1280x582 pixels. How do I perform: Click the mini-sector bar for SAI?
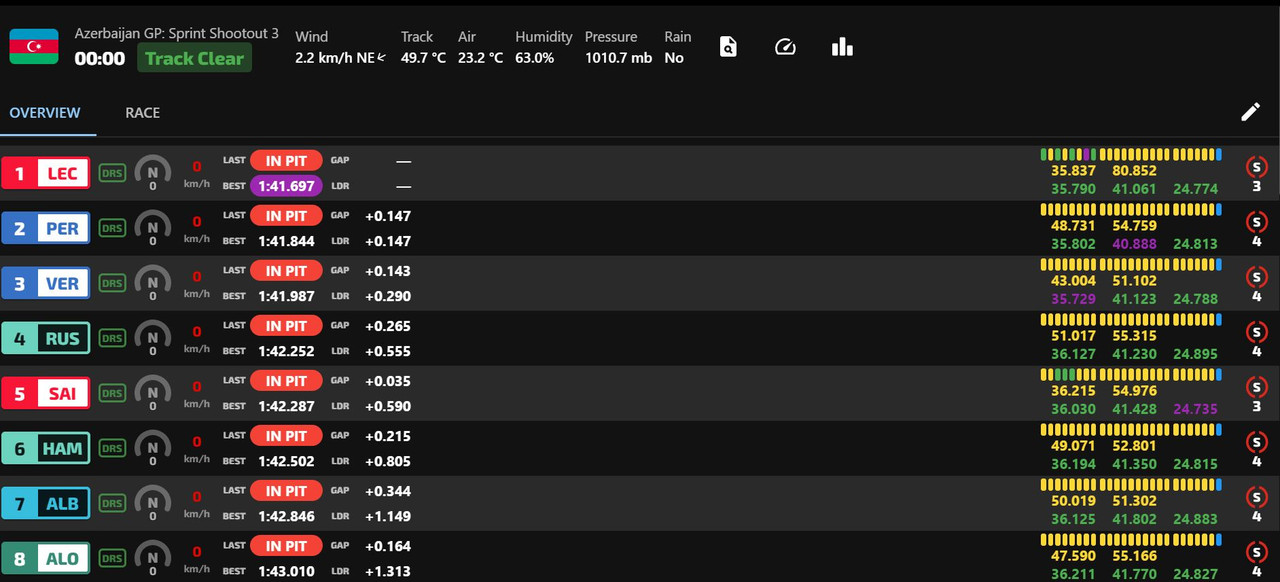tap(1131, 375)
